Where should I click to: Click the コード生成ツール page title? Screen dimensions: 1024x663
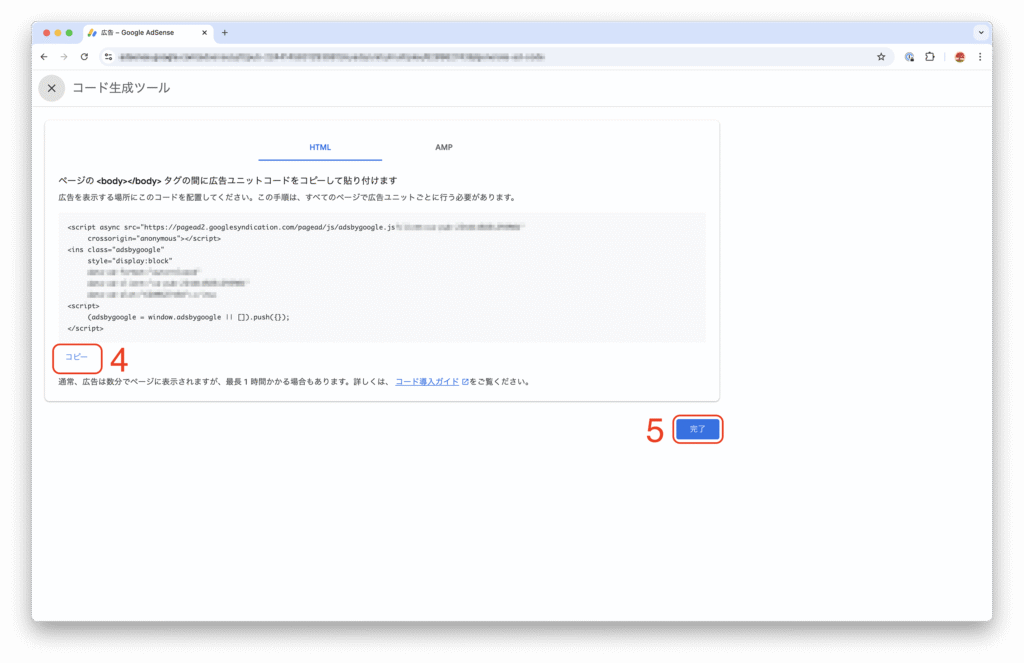pyautogui.click(x=121, y=88)
